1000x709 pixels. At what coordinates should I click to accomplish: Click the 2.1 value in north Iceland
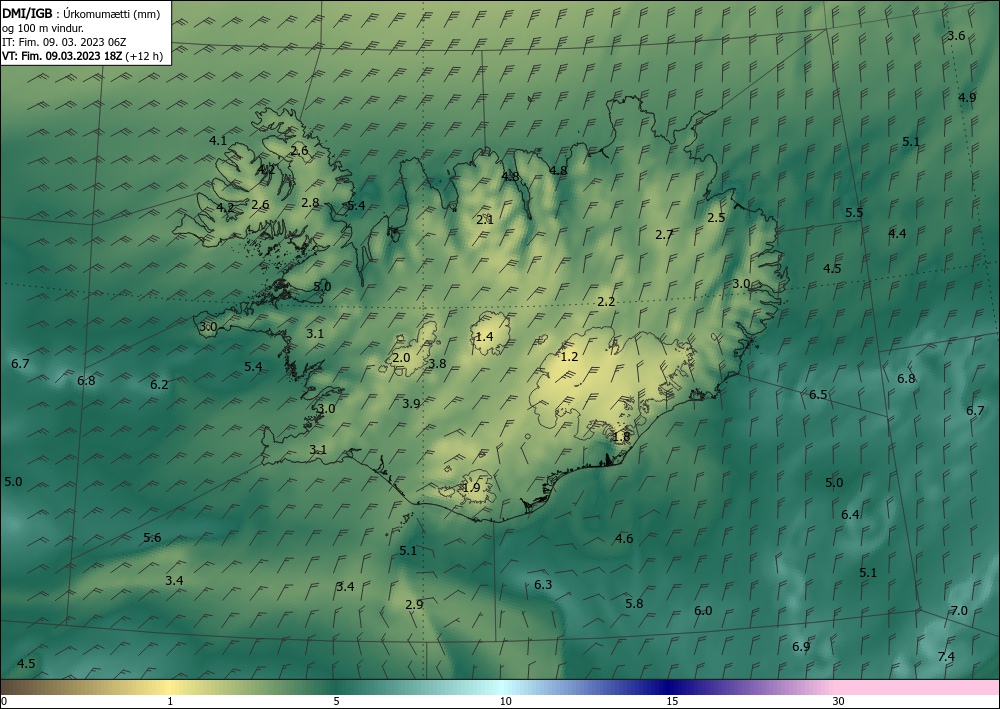point(485,220)
